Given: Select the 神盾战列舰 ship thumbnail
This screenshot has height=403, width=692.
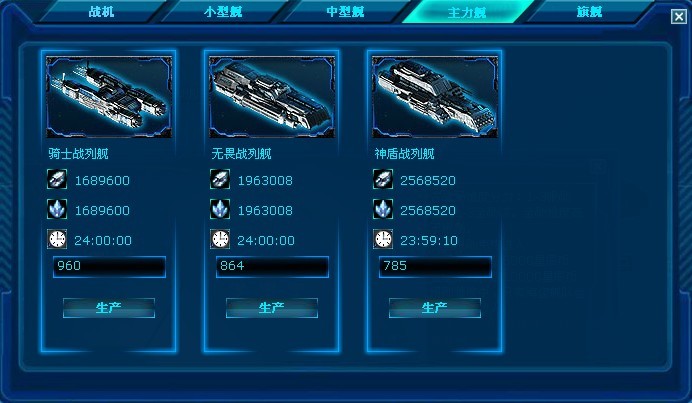Looking at the screenshot, I should 435,97.
